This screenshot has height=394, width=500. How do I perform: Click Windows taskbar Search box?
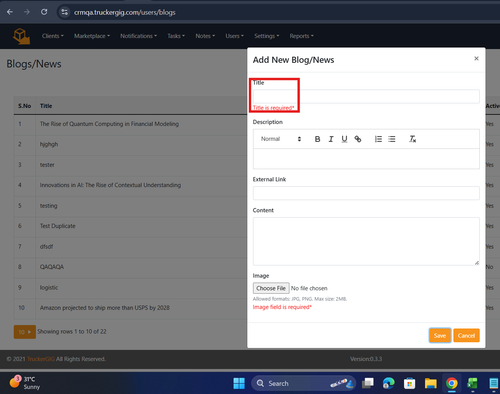303,383
